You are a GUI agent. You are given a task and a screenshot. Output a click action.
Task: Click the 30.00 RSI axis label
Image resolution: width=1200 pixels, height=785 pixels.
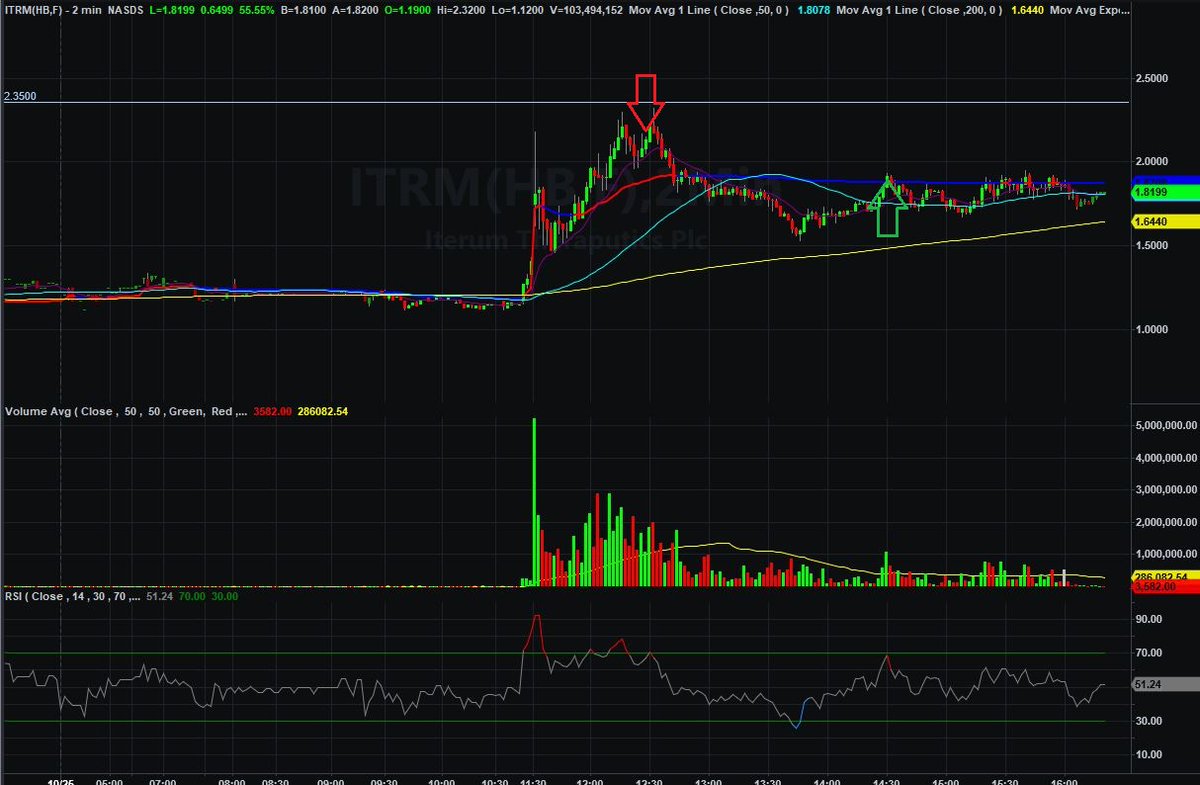click(1150, 721)
